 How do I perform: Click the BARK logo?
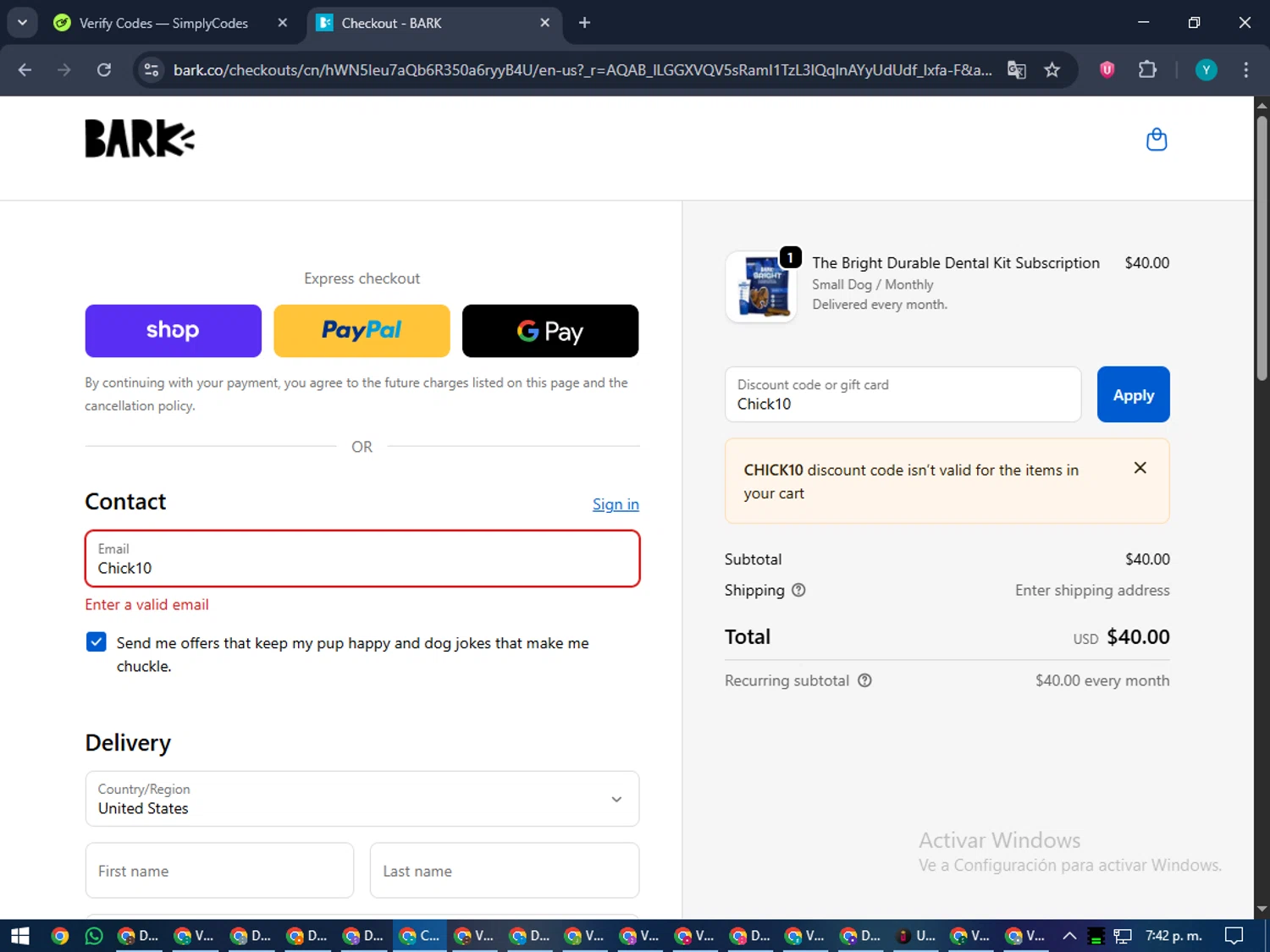click(140, 138)
